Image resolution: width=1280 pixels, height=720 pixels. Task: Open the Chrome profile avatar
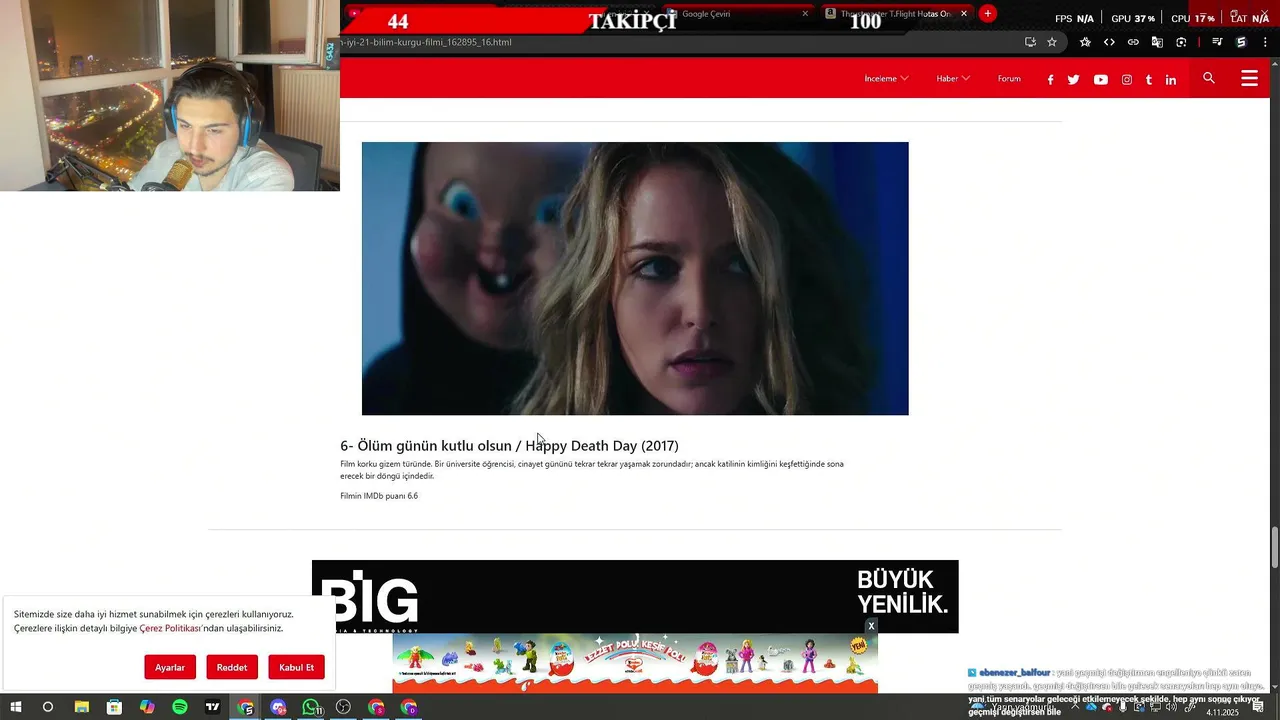[x=1241, y=42]
